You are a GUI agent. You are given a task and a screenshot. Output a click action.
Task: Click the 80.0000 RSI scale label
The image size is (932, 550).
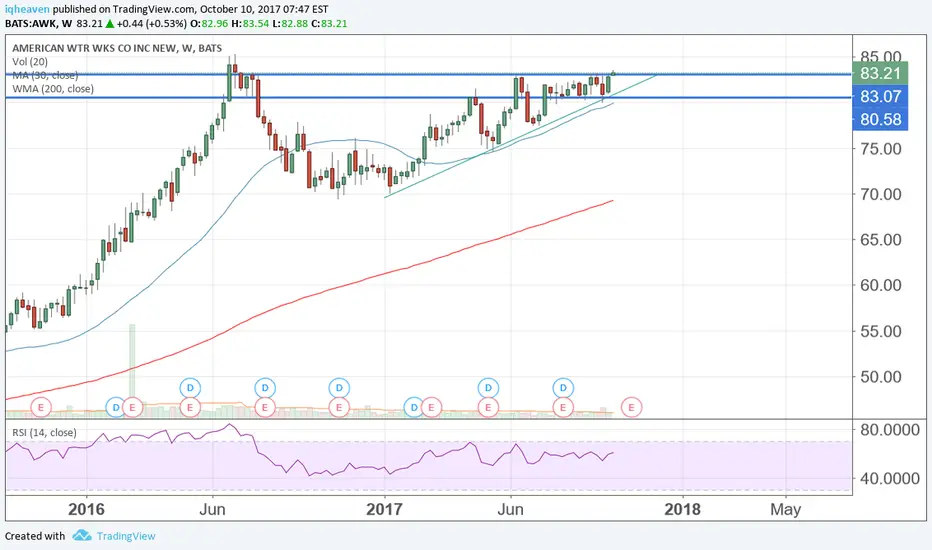890,429
